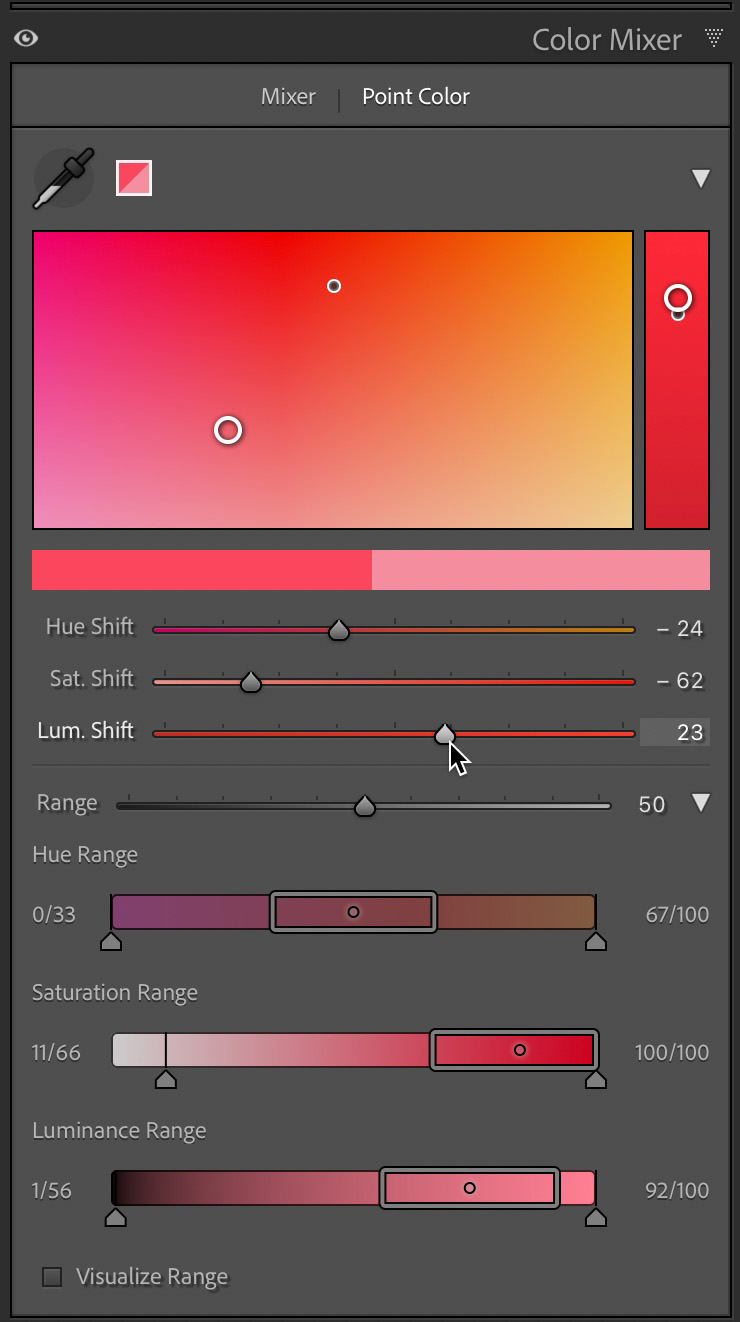The image size is (740, 1322).
Task: Click the Range slider handle
Action: (365, 804)
